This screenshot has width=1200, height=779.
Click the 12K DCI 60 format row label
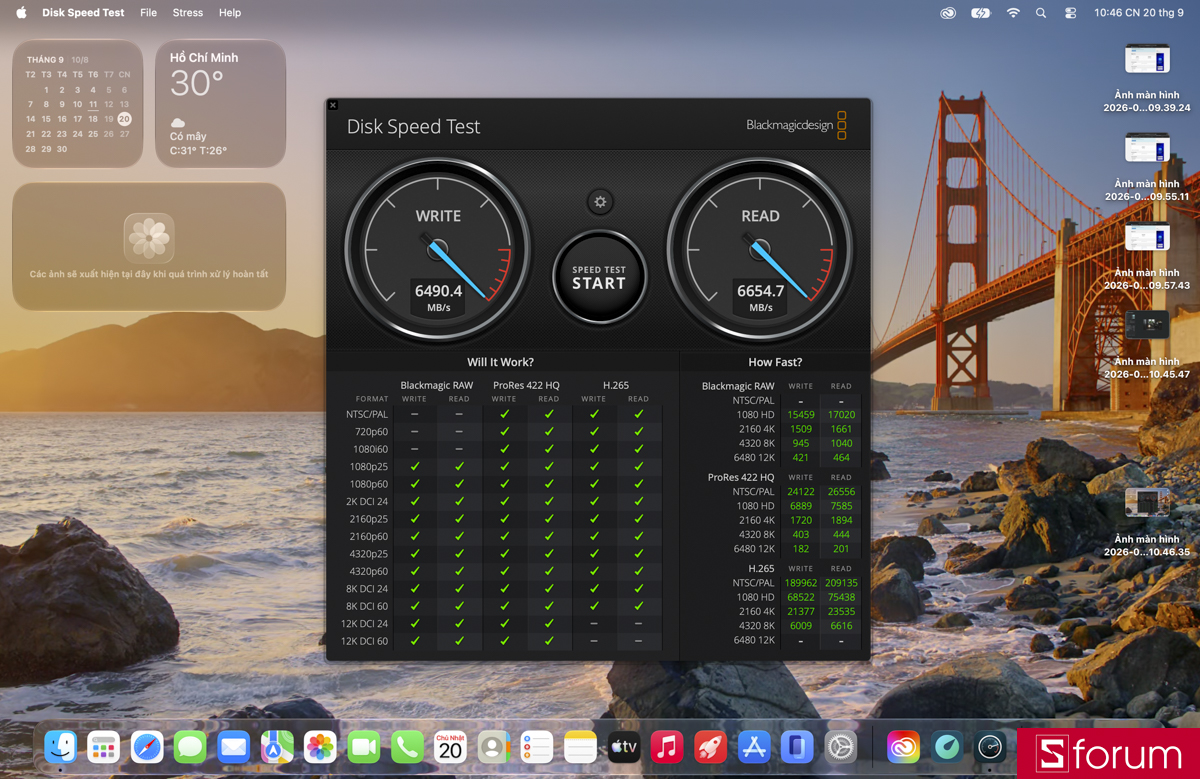(x=364, y=641)
